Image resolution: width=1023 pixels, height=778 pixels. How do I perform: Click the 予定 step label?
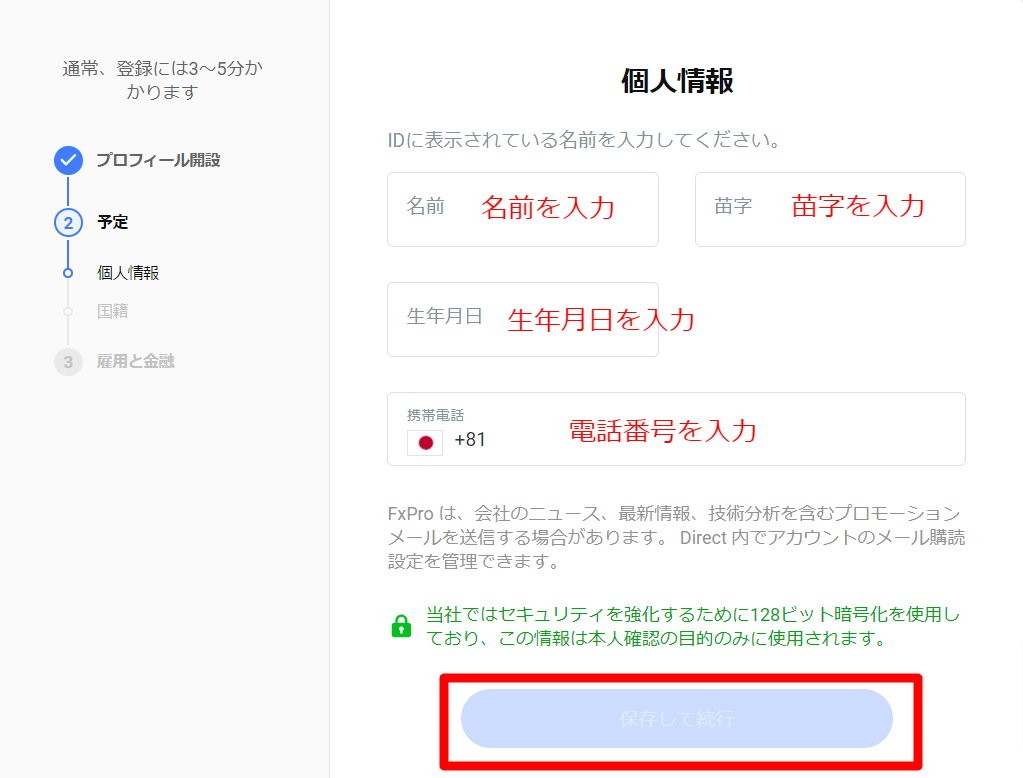pyautogui.click(x=113, y=222)
